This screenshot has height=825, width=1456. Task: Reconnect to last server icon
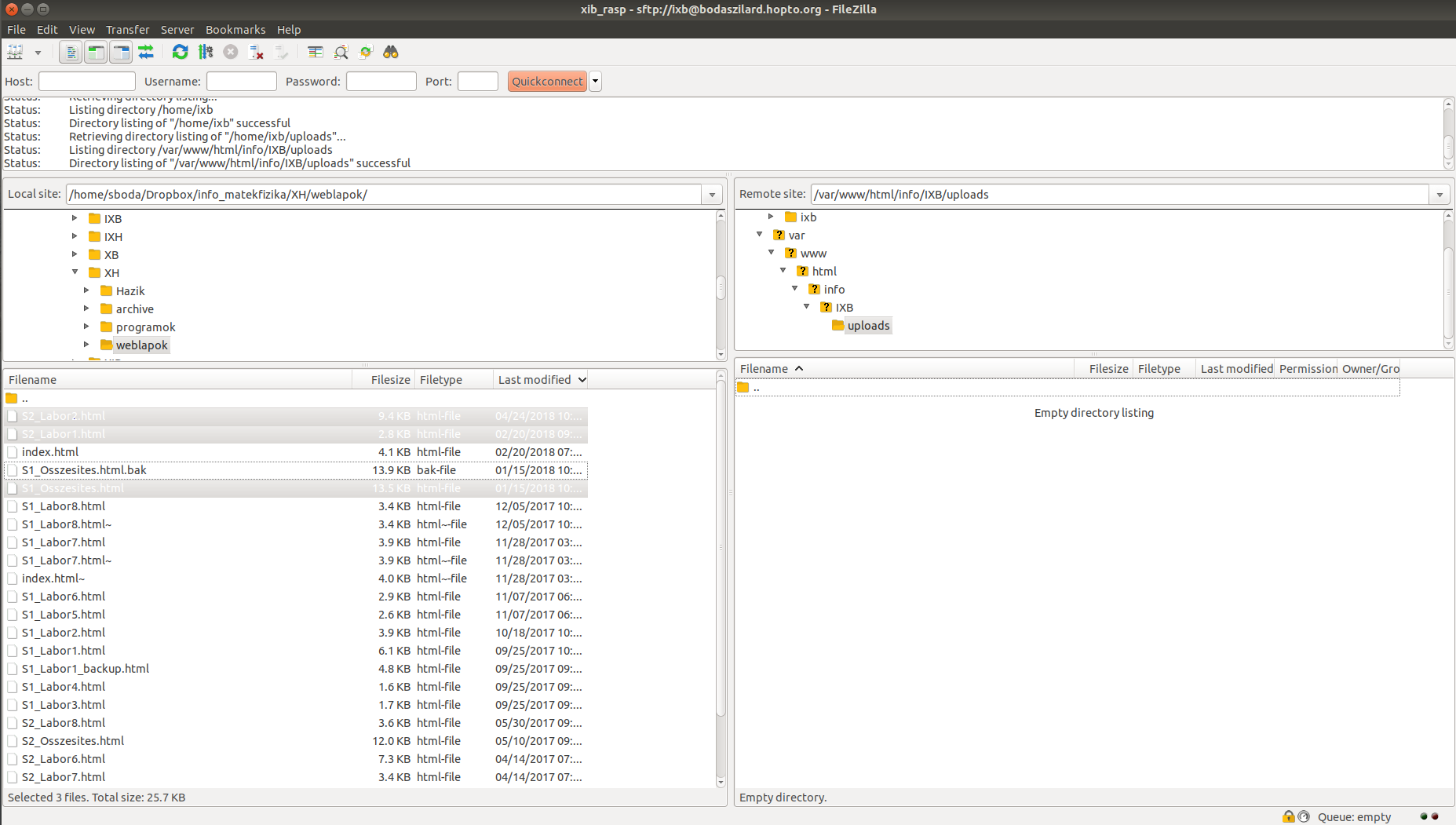[281, 52]
